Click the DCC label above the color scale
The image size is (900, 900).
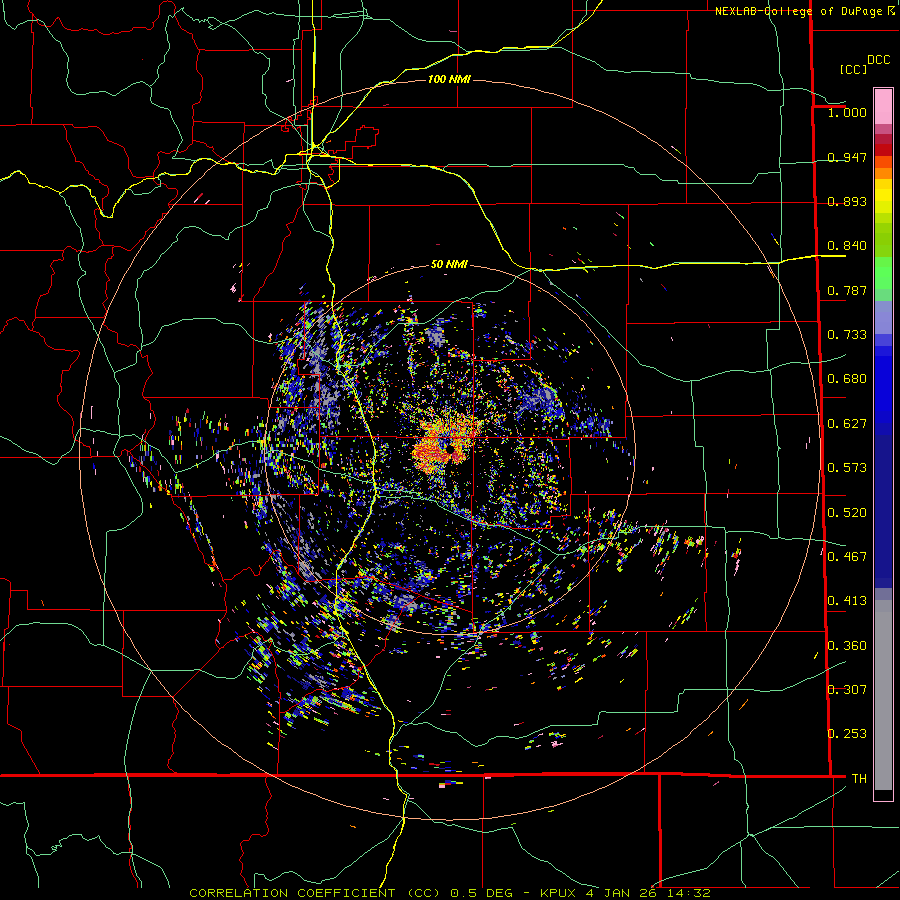point(879,60)
